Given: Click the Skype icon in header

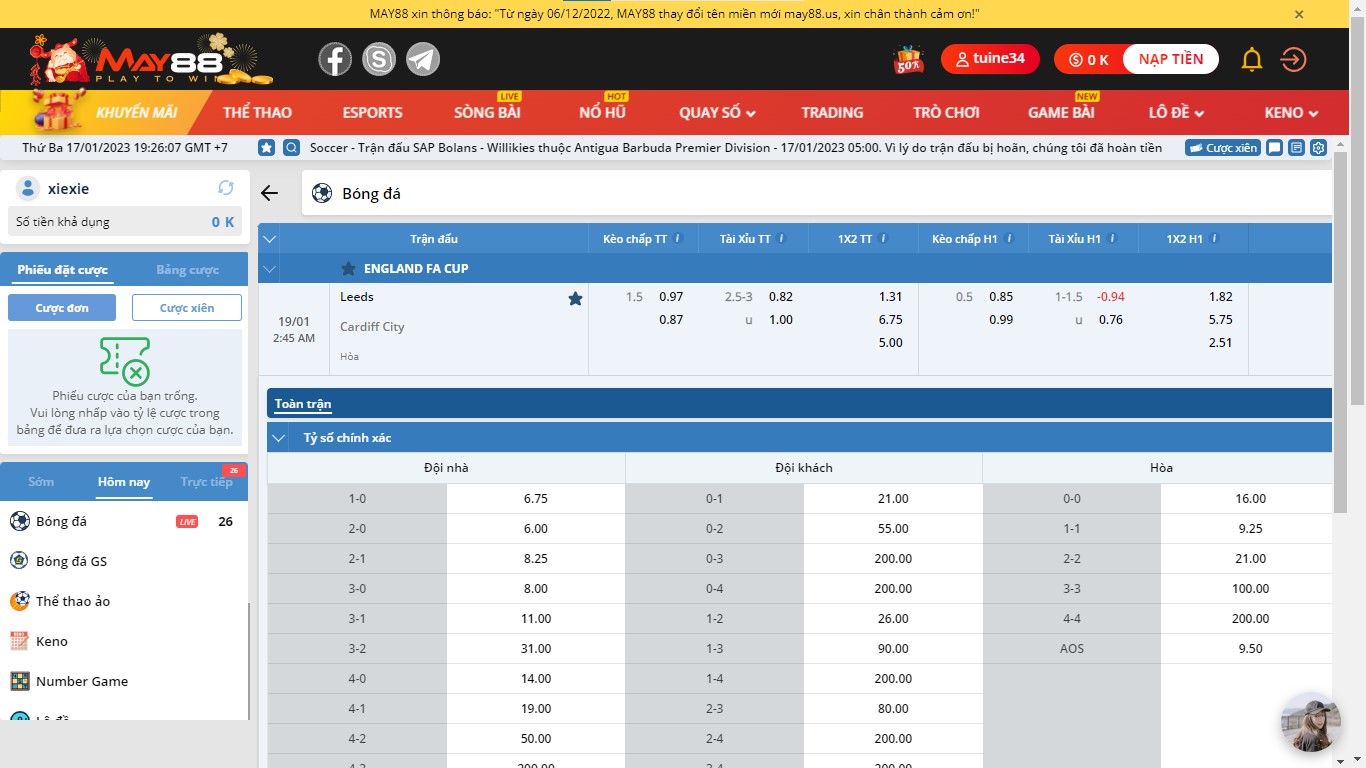Looking at the screenshot, I should click(x=379, y=60).
